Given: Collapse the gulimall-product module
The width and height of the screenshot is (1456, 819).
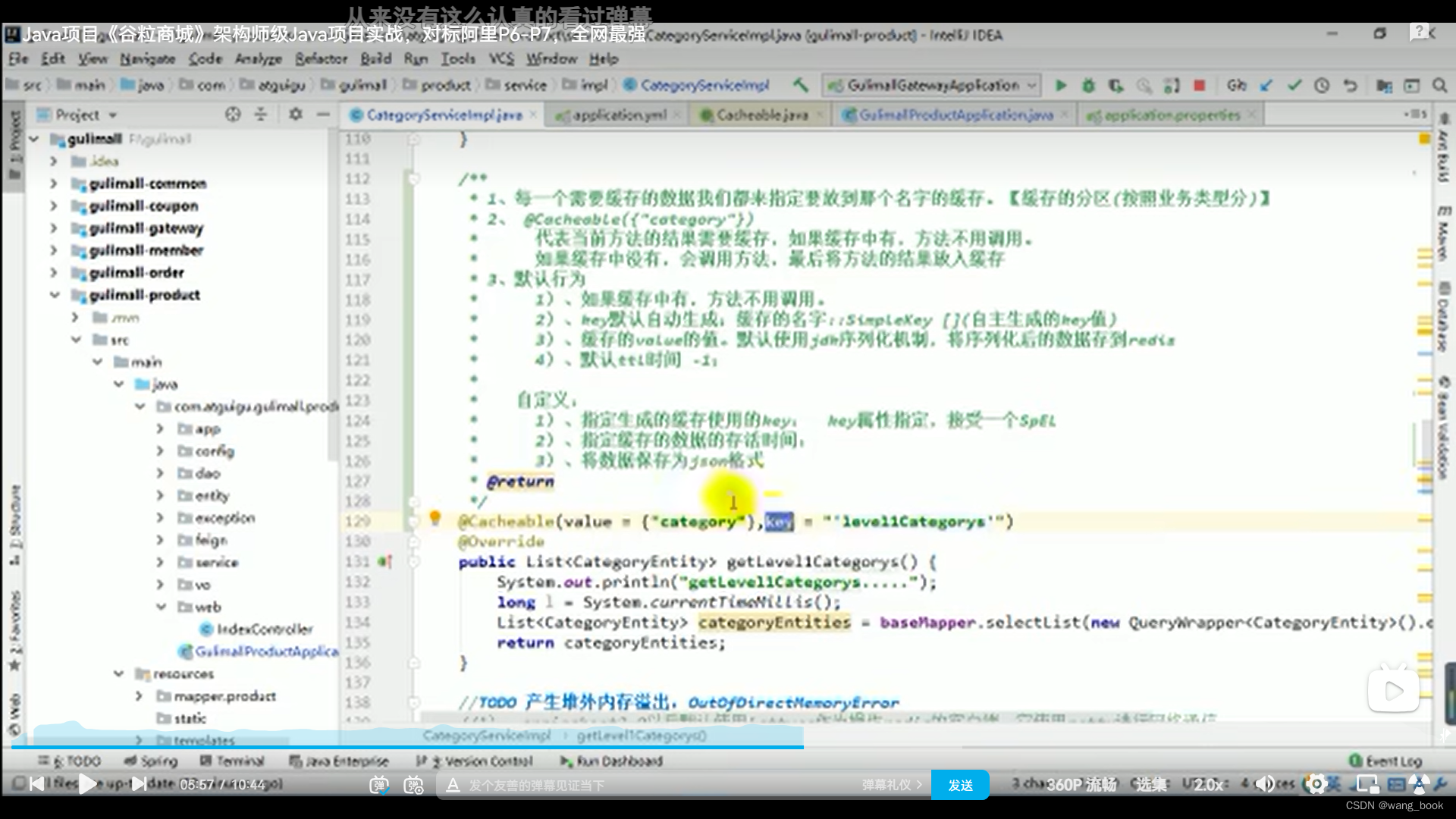Looking at the screenshot, I should (x=54, y=294).
